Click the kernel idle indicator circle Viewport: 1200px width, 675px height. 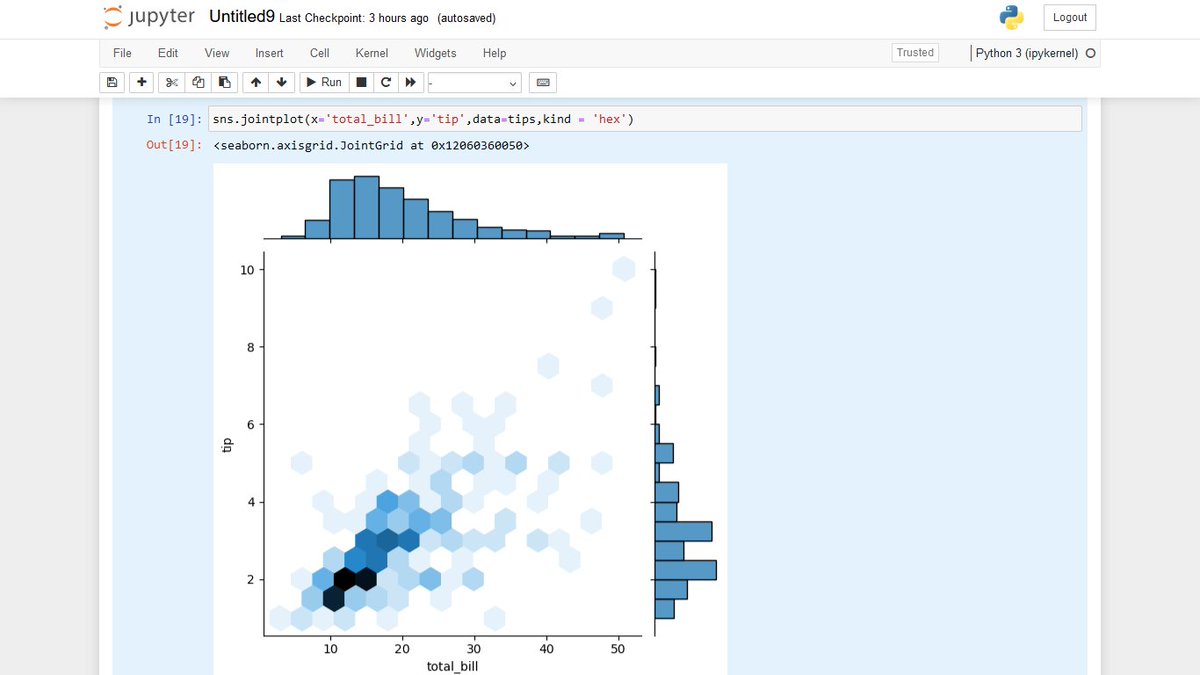[1090, 54]
